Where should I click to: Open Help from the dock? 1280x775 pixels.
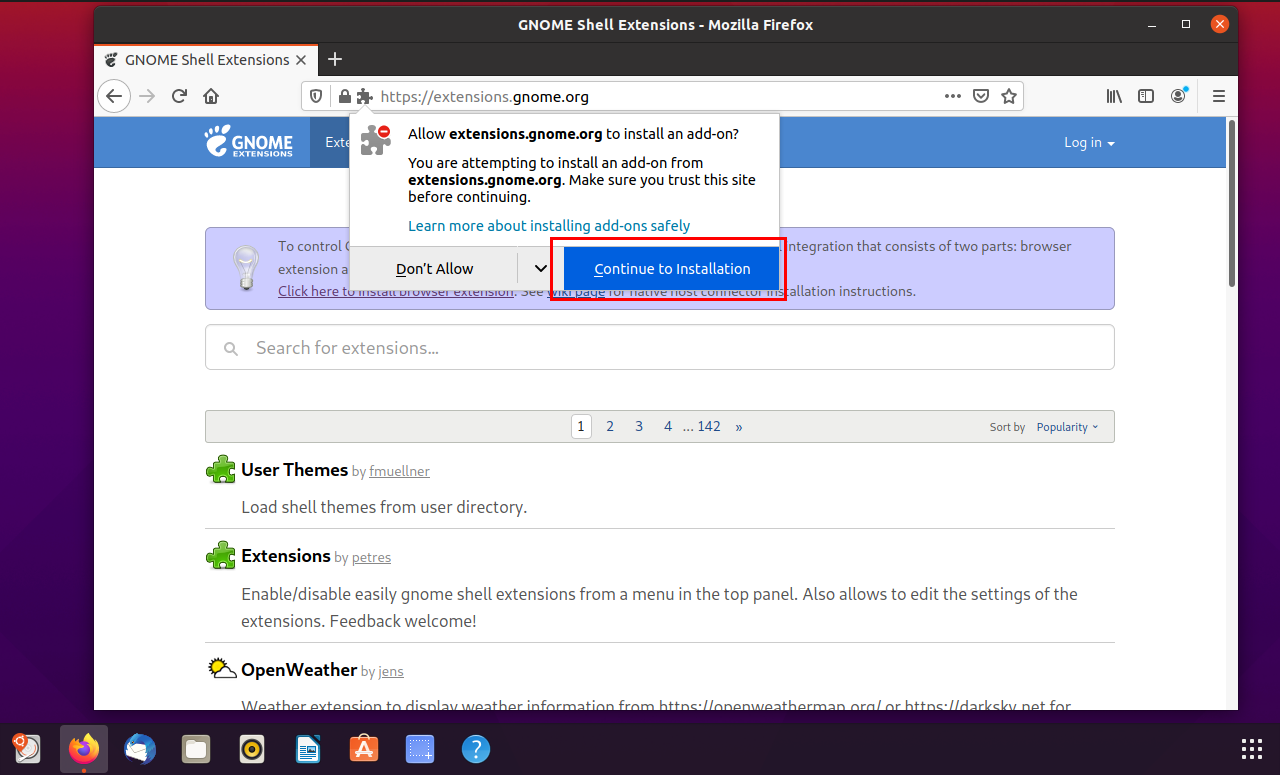point(476,748)
